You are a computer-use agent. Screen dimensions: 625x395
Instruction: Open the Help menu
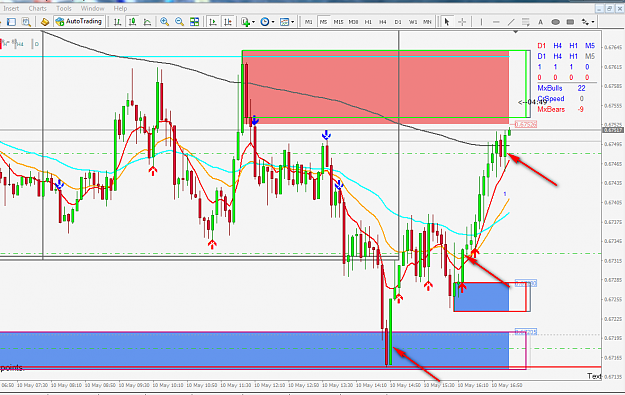(120, 8)
